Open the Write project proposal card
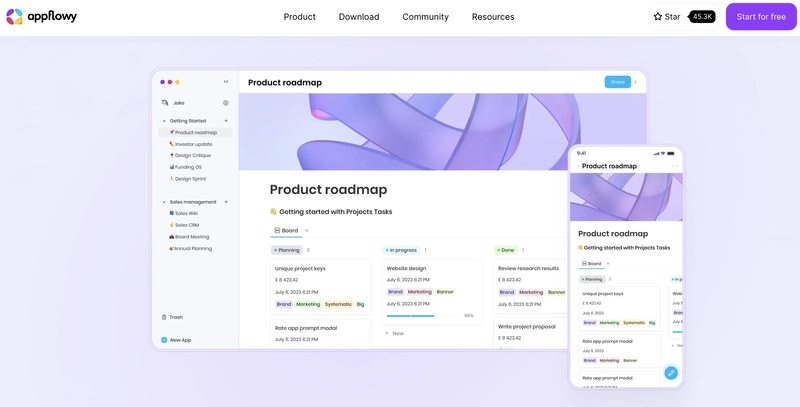 pyautogui.click(x=531, y=334)
